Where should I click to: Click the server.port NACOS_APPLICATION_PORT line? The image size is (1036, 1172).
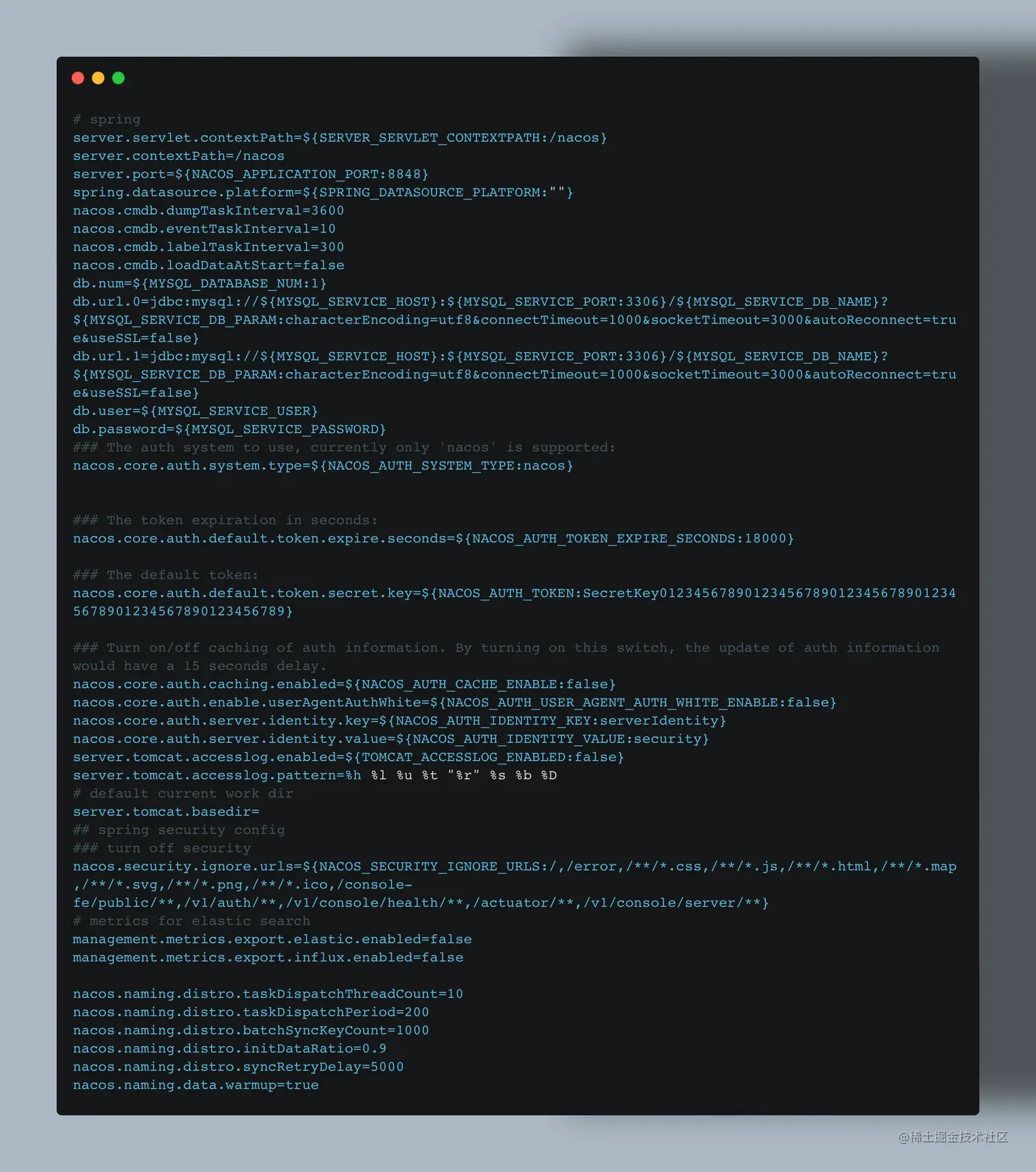coord(251,174)
